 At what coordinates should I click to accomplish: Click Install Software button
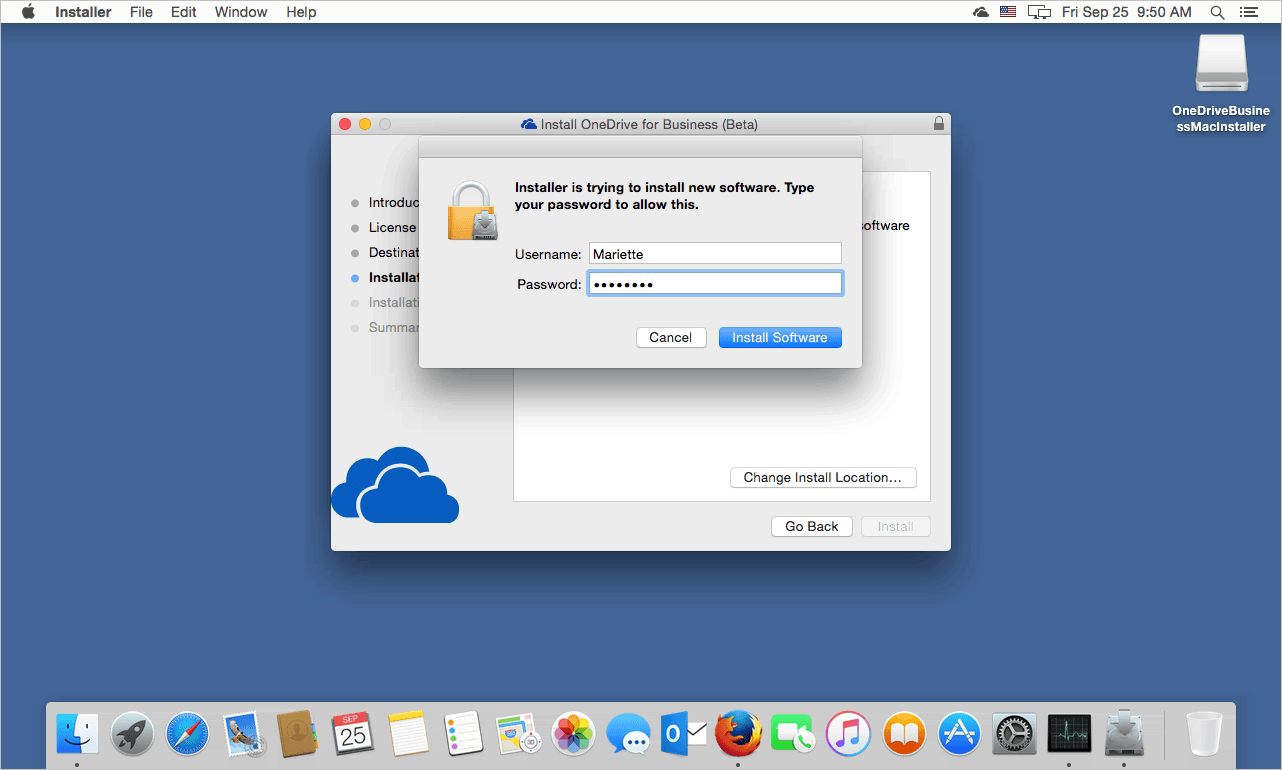(x=780, y=338)
